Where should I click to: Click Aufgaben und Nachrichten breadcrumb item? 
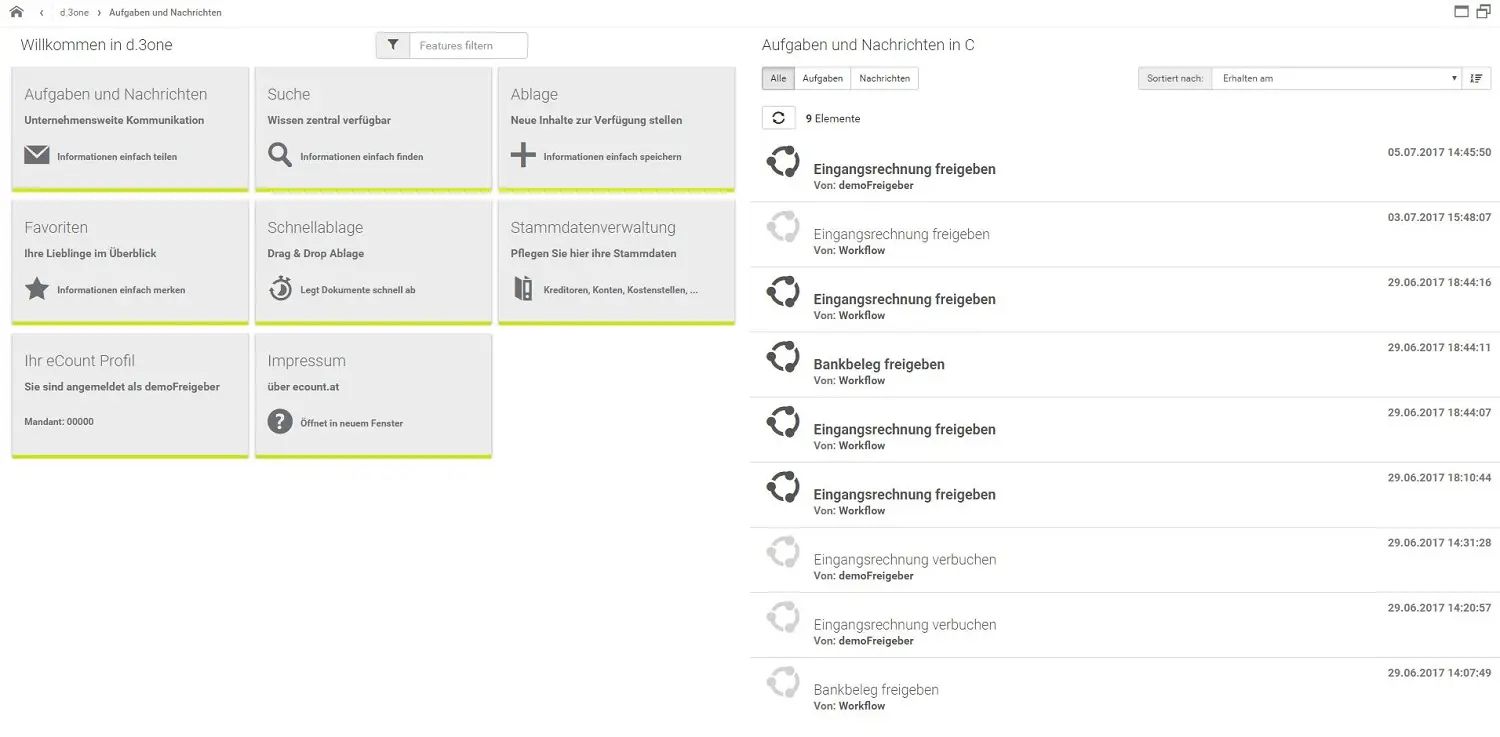165,13
